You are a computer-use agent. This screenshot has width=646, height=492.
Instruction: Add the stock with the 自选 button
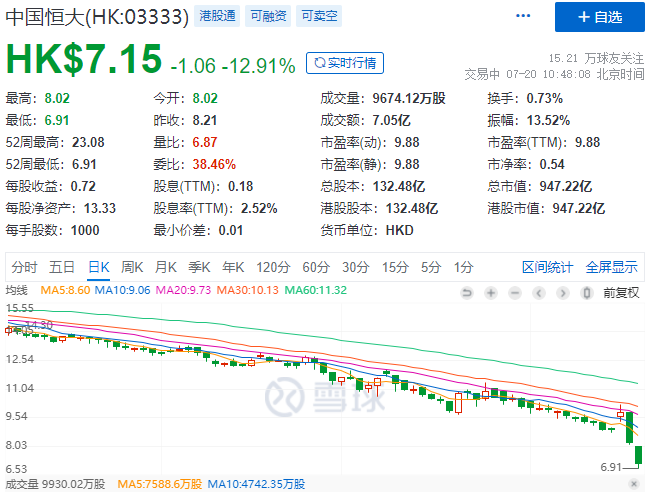pyautogui.click(x=599, y=17)
